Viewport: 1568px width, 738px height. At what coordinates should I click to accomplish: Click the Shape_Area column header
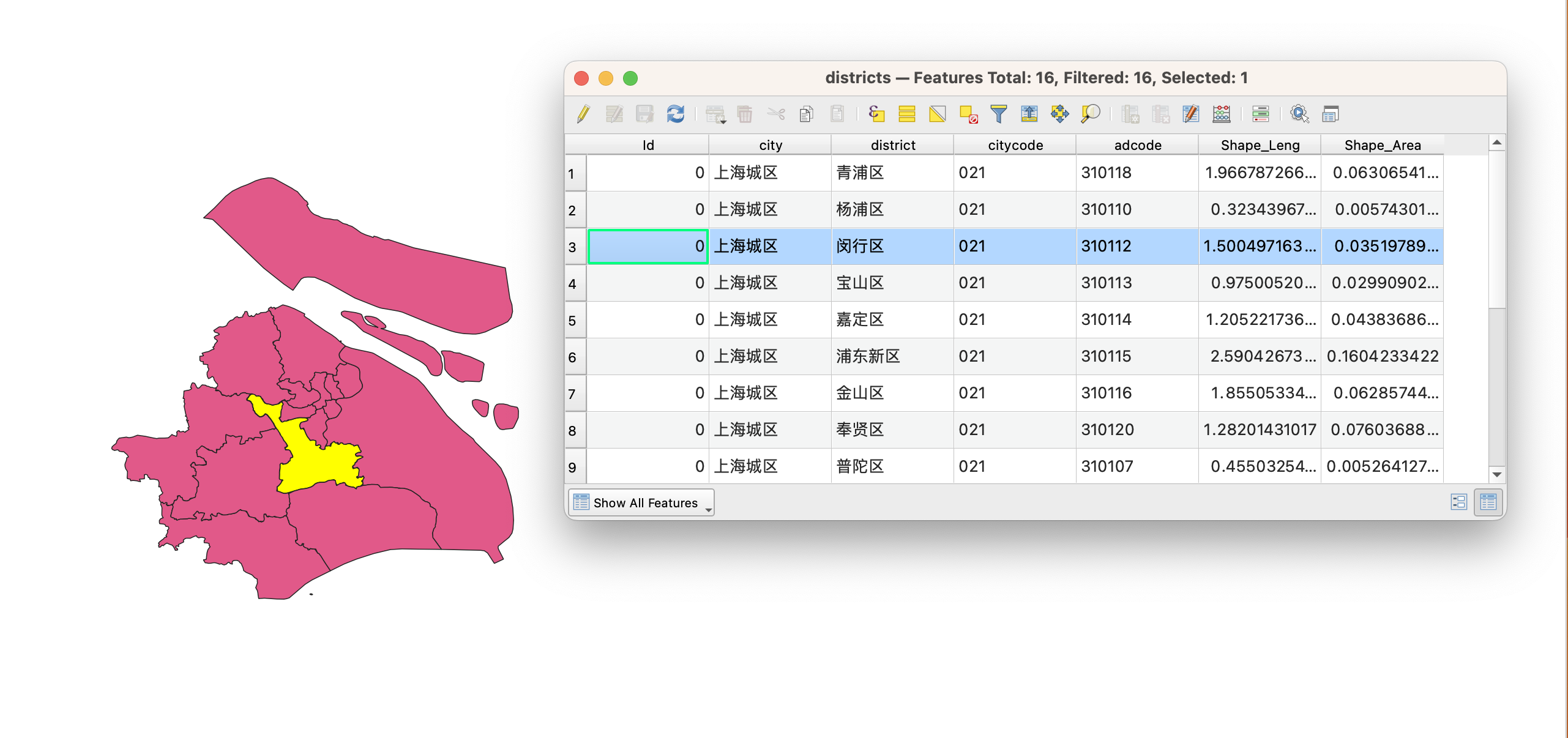point(1382,145)
